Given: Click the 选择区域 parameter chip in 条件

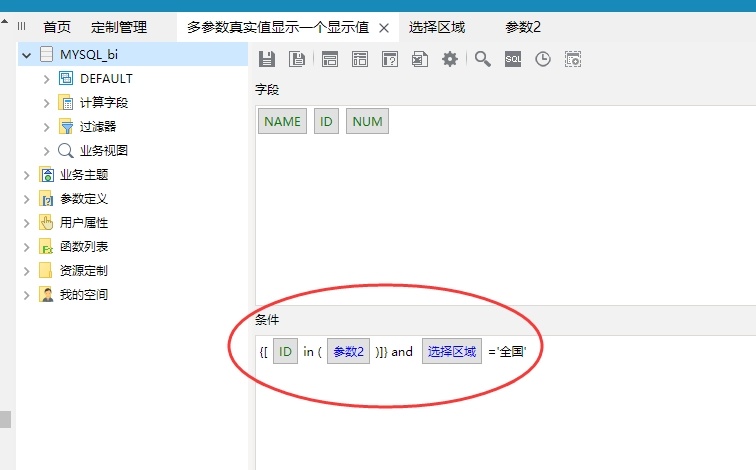Looking at the screenshot, I should [452, 351].
